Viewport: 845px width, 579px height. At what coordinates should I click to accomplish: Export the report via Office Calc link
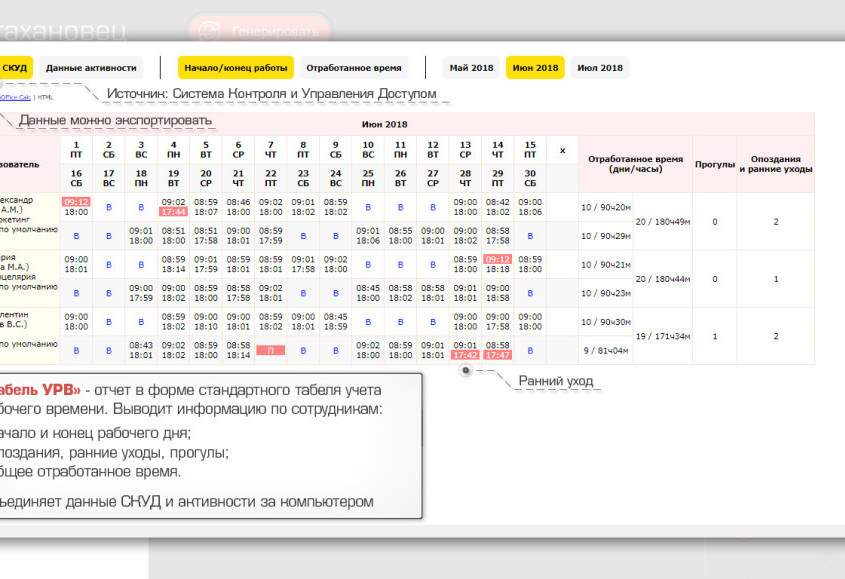pyautogui.click(x=15, y=97)
